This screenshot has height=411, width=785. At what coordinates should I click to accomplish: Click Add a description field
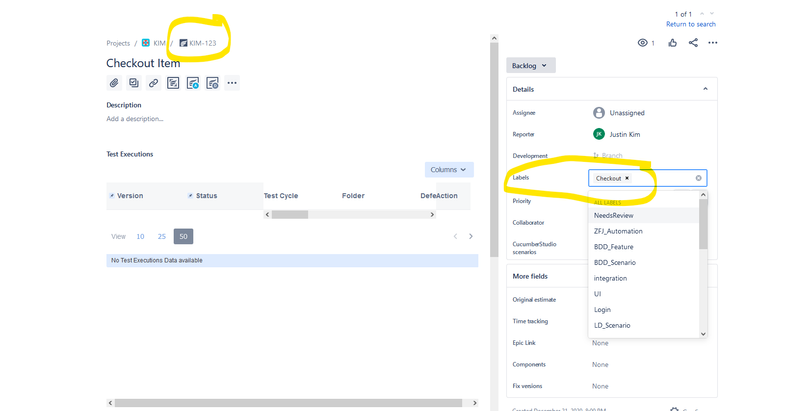[135, 119]
